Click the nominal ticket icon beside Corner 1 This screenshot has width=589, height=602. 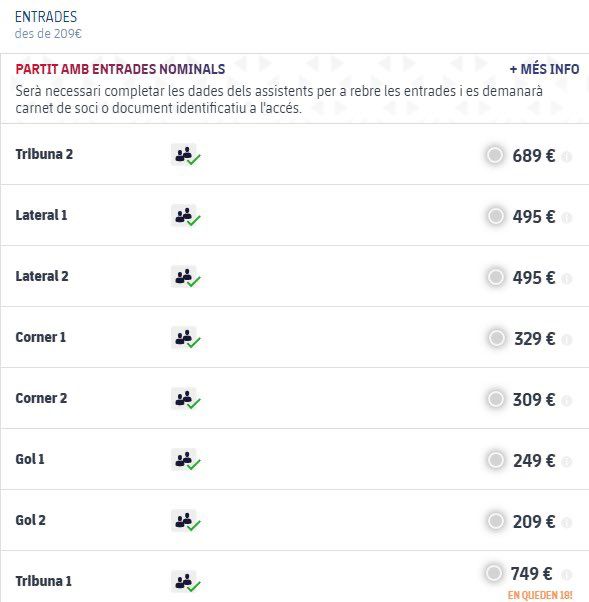pyautogui.click(x=186, y=337)
